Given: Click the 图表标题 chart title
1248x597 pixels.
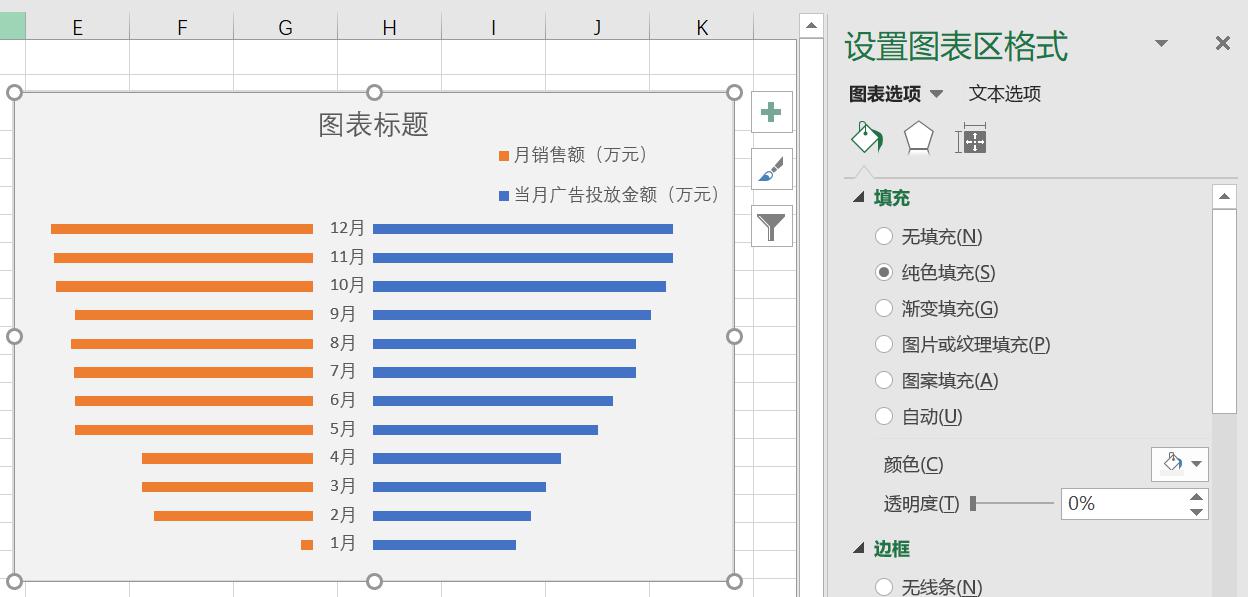Looking at the screenshot, I should (374, 124).
